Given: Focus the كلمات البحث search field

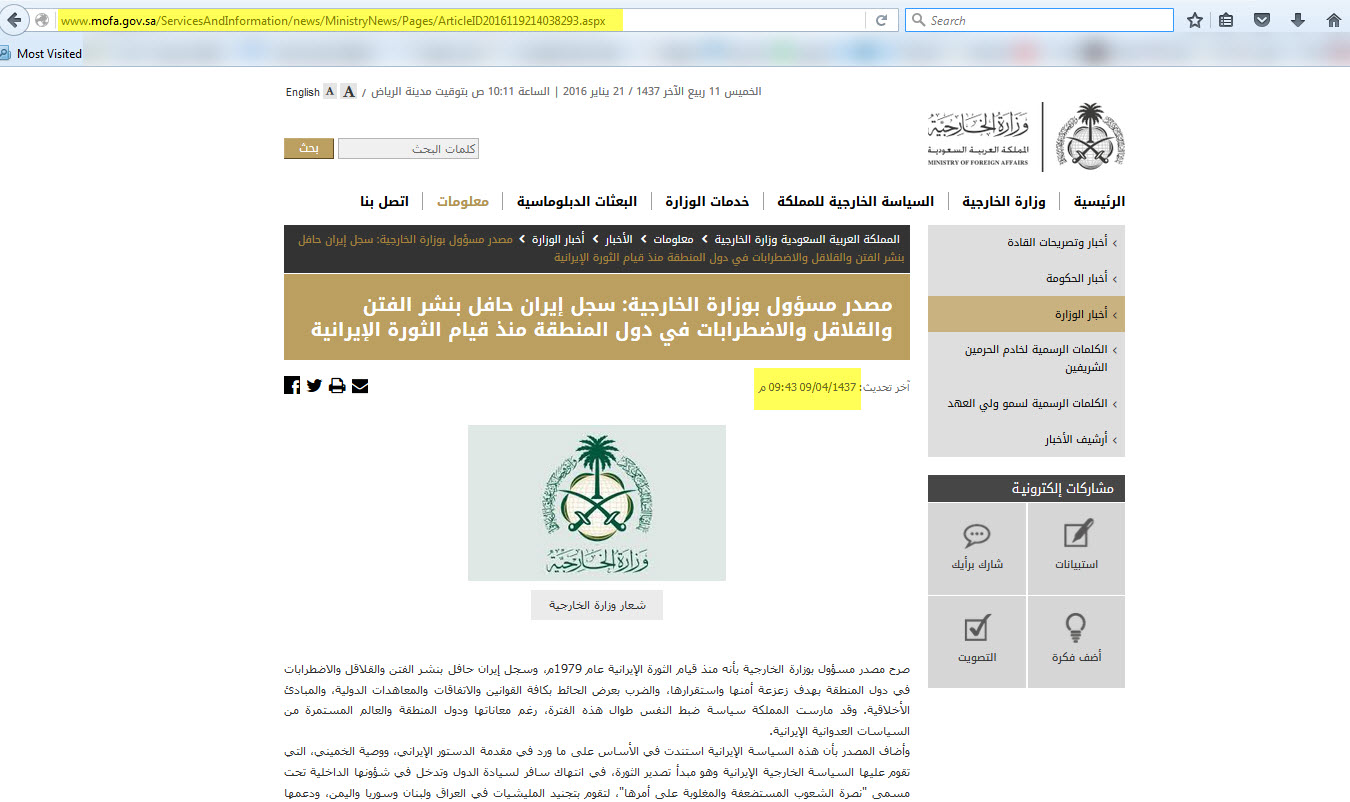Looking at the screenshot, I should pos(408,149).
